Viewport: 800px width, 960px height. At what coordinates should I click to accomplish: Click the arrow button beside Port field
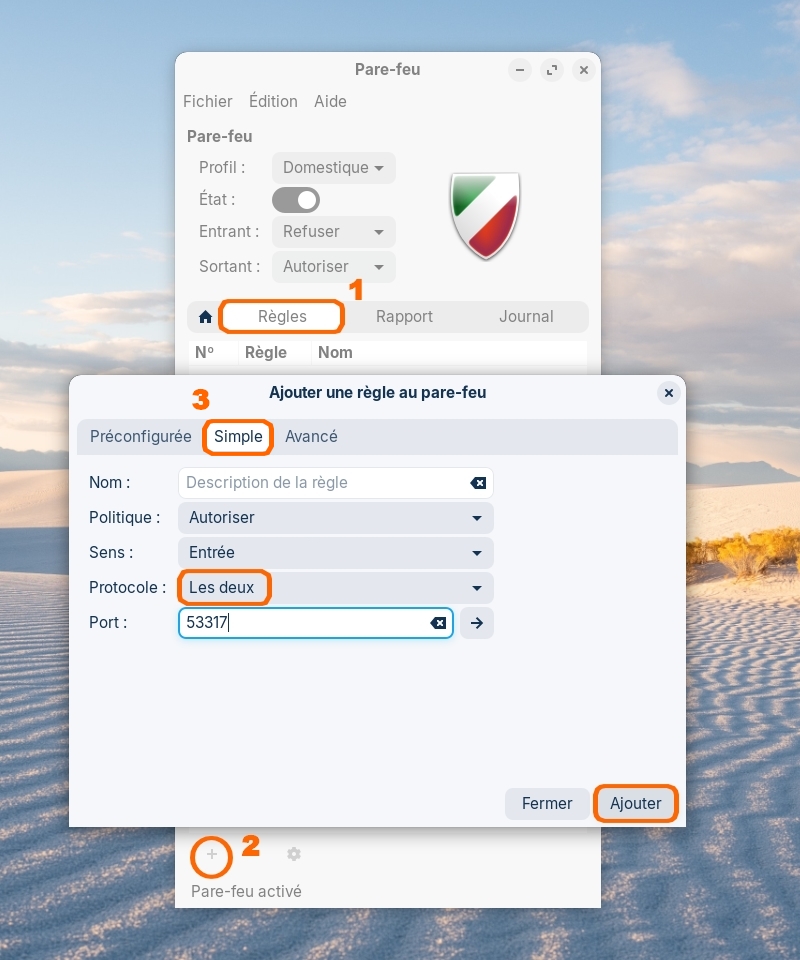pos(477,623)
